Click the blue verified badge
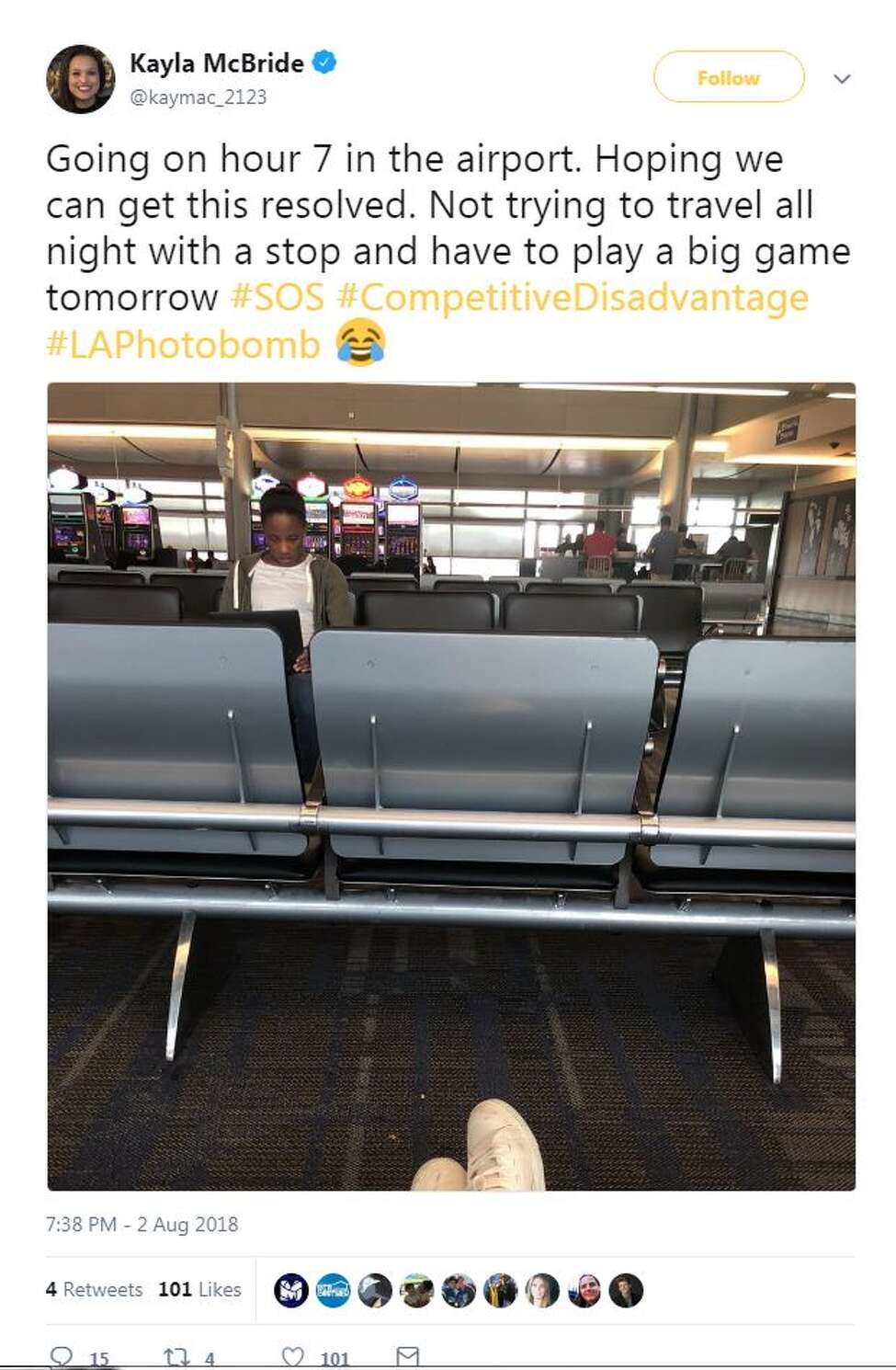Screen dimensions: 896x1370 pyautogui.click(x=324, y=63)
